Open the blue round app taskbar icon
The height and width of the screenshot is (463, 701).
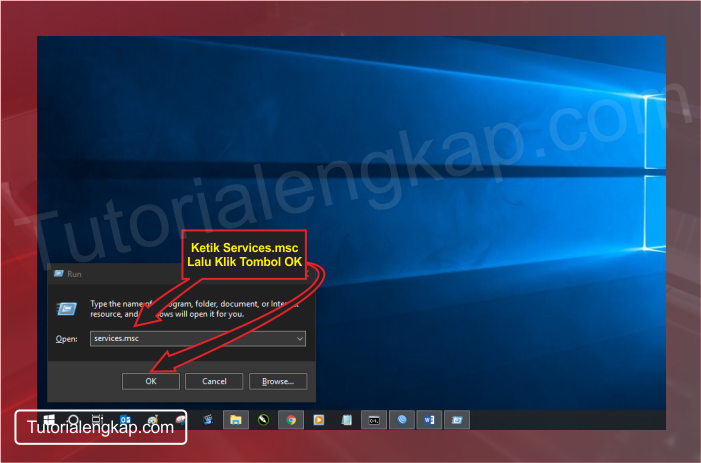[402, 420]
